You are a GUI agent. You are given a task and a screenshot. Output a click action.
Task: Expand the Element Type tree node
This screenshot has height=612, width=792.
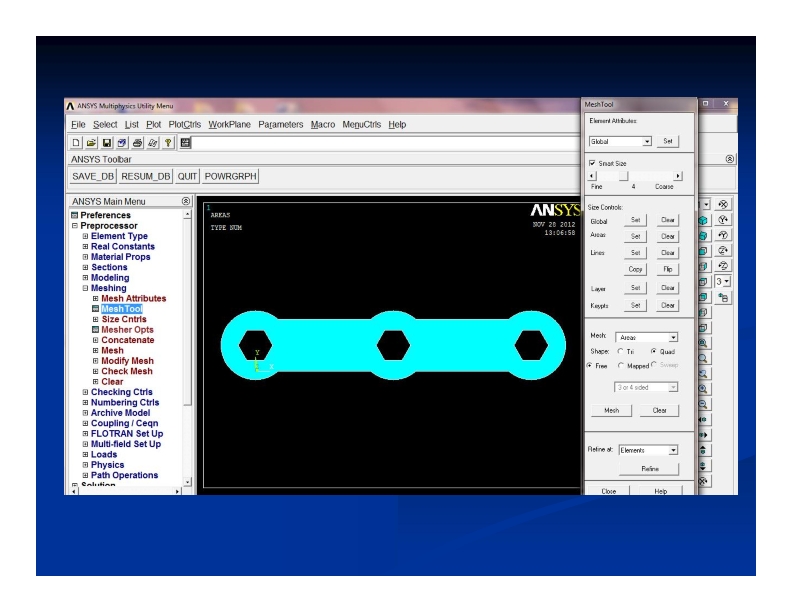pyautogui.click(x=85, y=236)
